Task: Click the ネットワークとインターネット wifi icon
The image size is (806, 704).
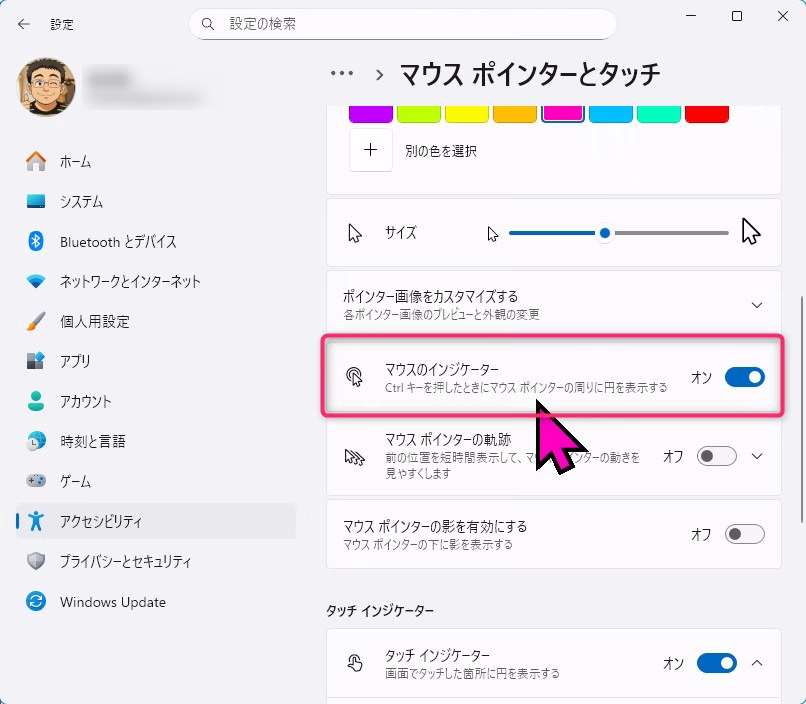Action: [36, 281]
